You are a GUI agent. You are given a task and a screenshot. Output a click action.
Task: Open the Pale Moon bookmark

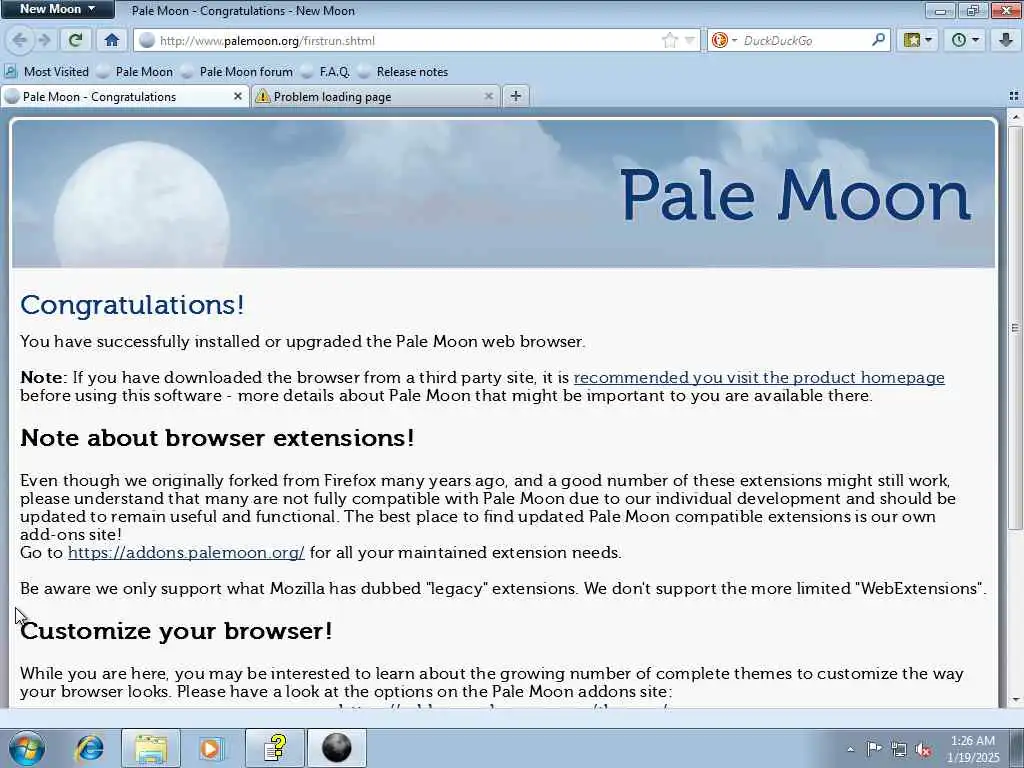[135, 72]
